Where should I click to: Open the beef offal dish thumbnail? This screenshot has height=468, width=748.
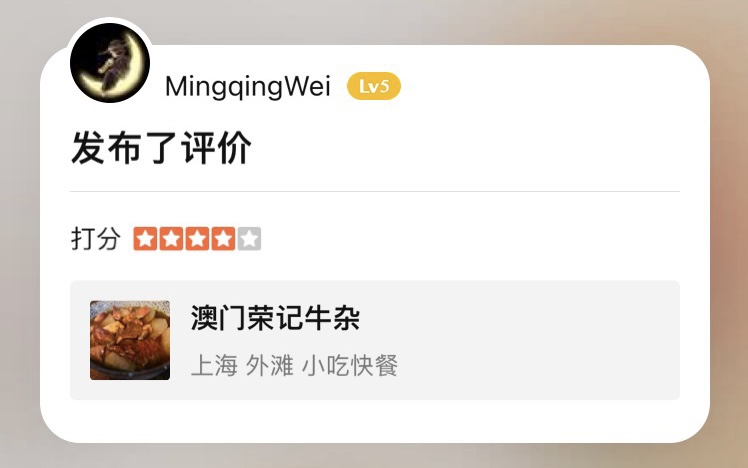coord(130,340)
